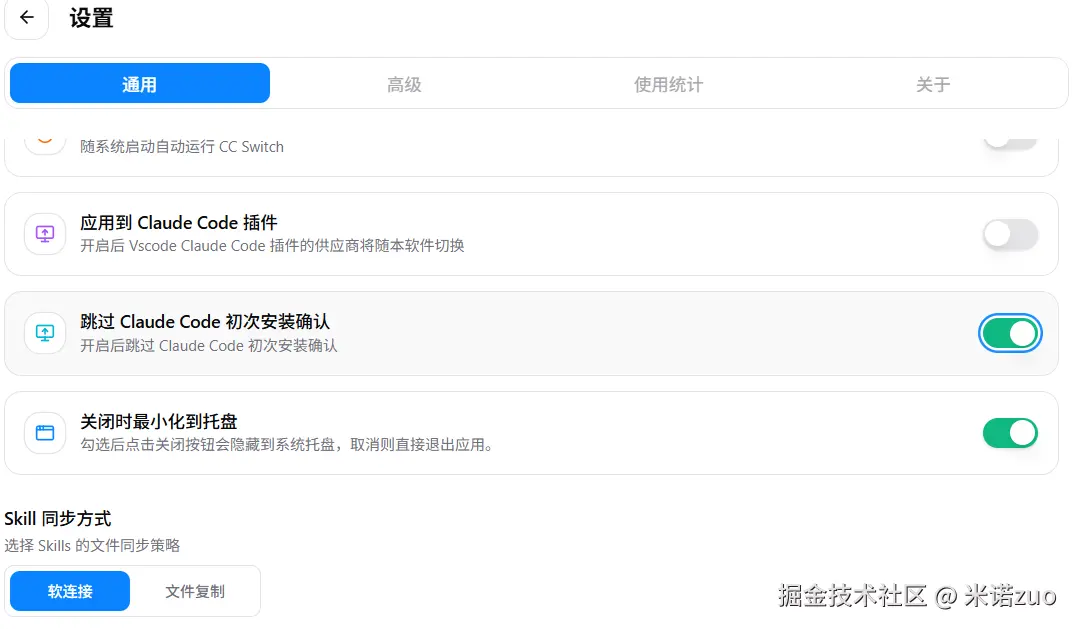Switch to the 通用 tab
This screenshot has height=629, width=1076.
pyautogui.click(x=140, y=84)
